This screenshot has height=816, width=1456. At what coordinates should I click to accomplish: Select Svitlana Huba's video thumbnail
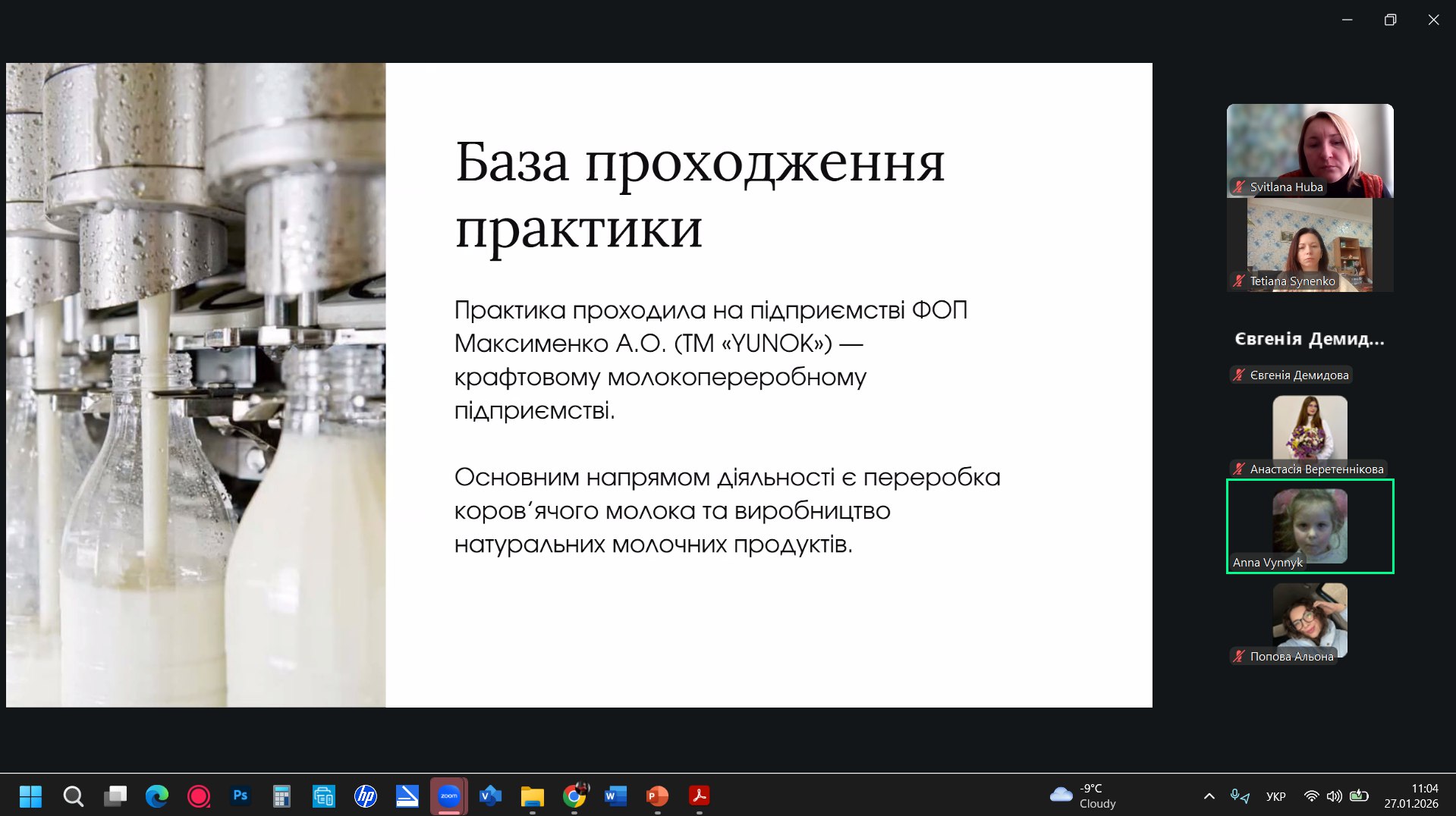[x=1310, y=150]
